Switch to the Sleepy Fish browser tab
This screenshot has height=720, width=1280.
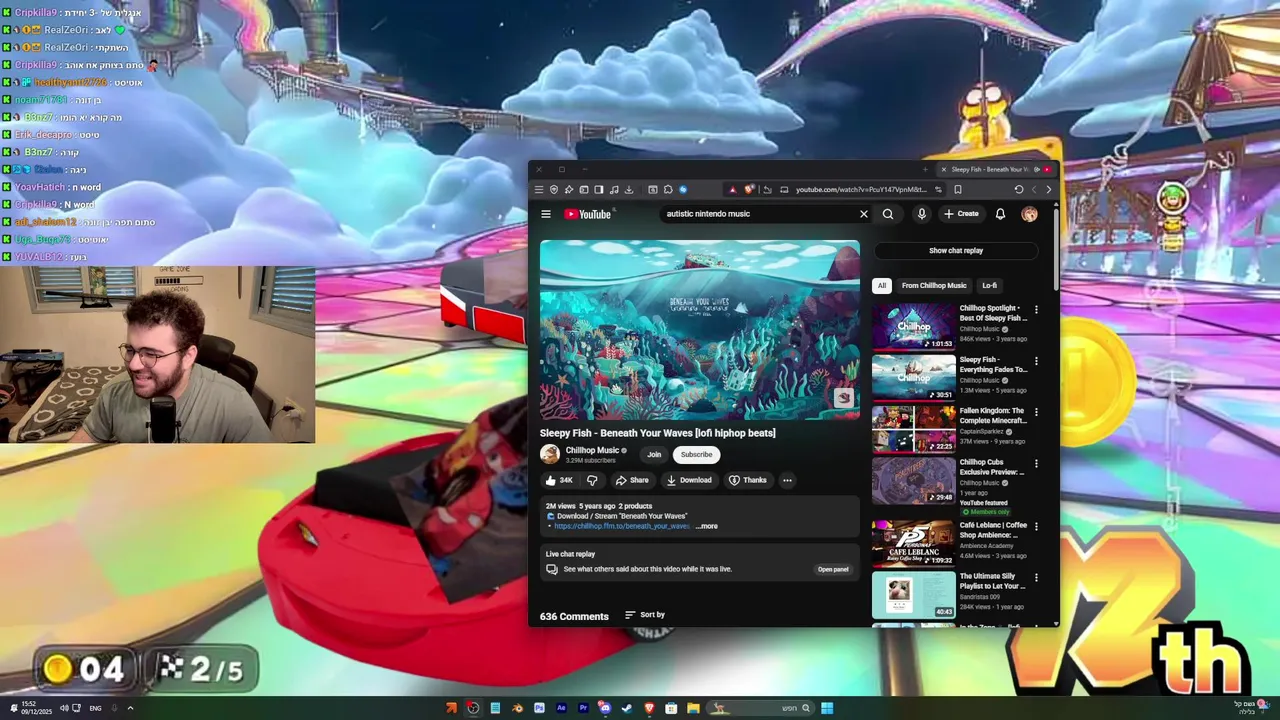pos(997,169)
